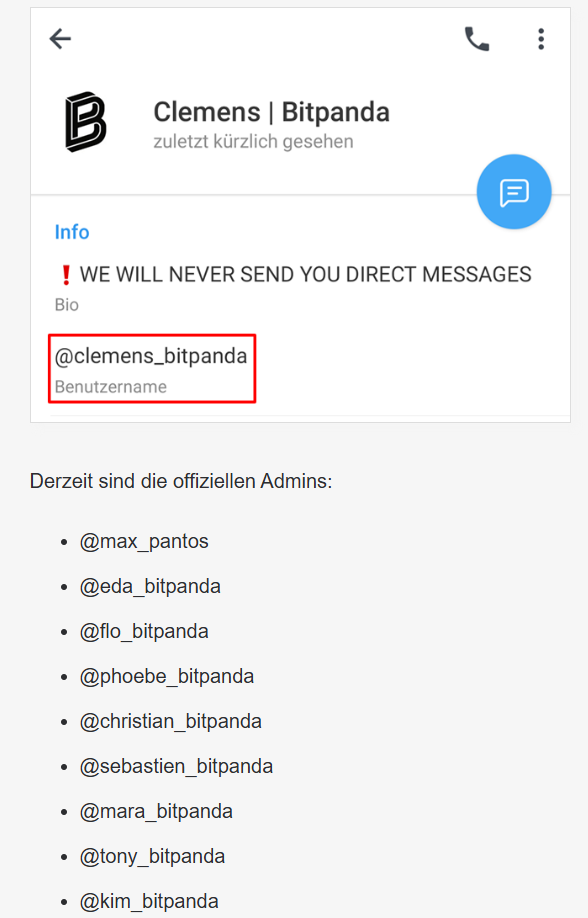The image size is (588, 918).
Task: Select @sebastien_bitpanda admin entry
Action: [176, 766]
